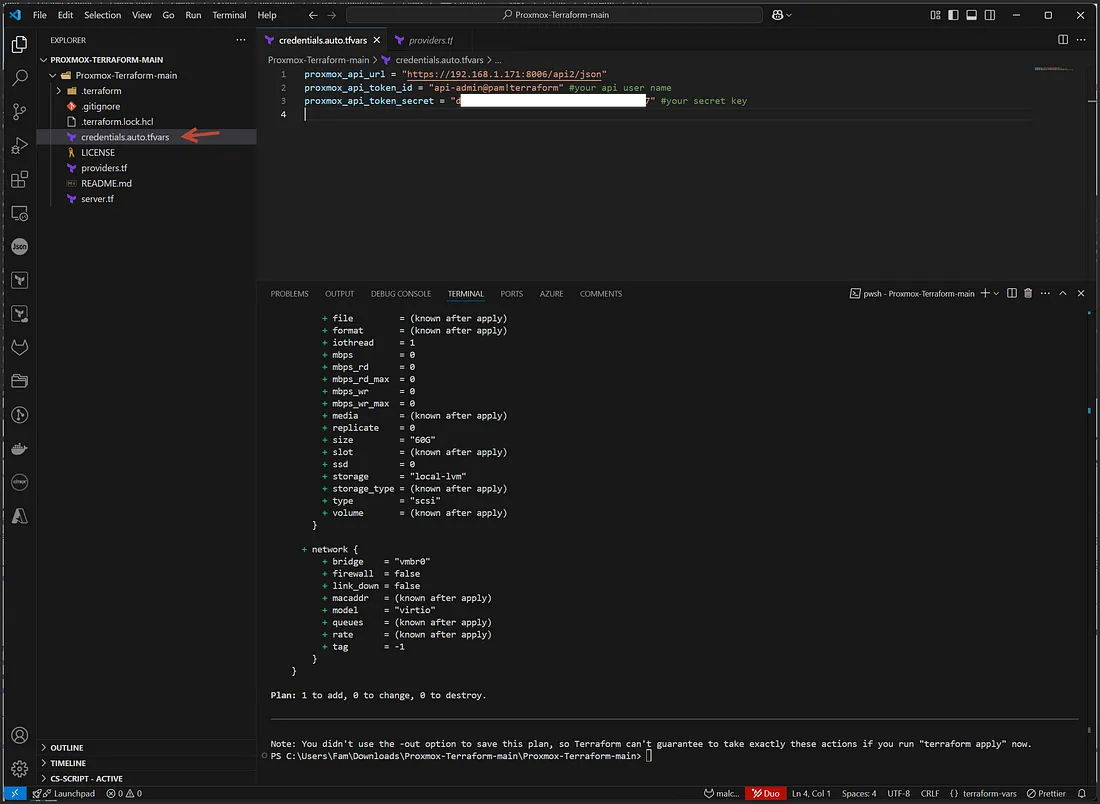This screenshot has width=1100, height=804.
Task: Open the Extensions view
Action: click(x=20, y=179)
